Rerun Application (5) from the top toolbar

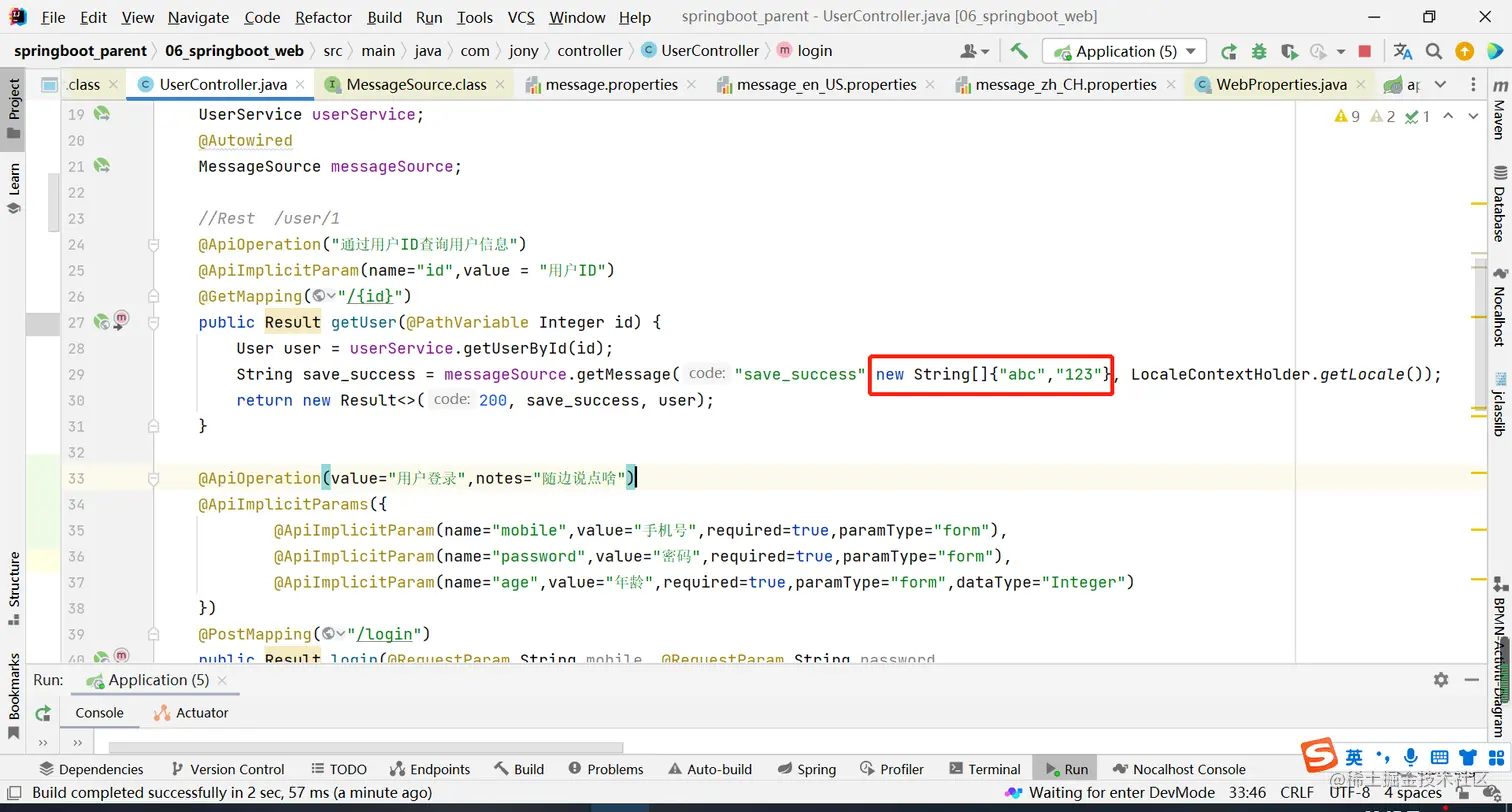(x=1229, y=51)
